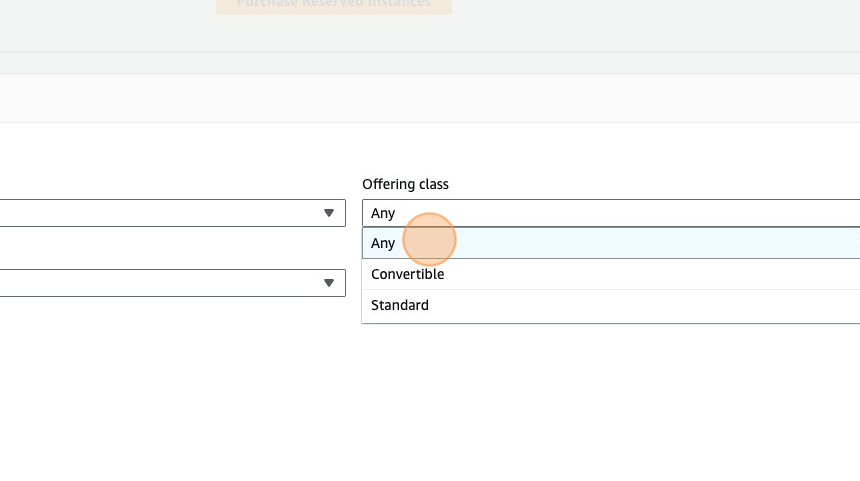Image resolution: width=860 pixels, height=481 pixels.
Task: Click arrow of dropdown beside Convertible option
Action: 328,283
